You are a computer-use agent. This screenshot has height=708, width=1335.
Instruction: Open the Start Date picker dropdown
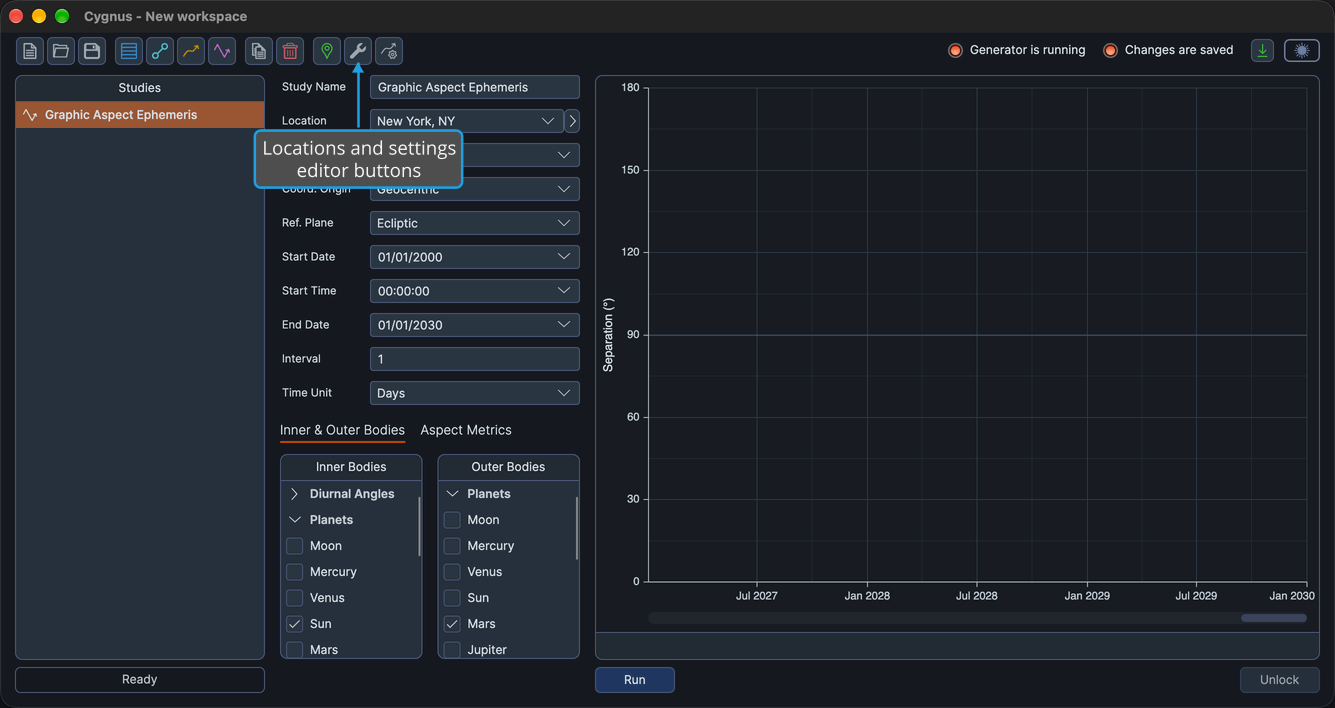[x=564, y=257]
